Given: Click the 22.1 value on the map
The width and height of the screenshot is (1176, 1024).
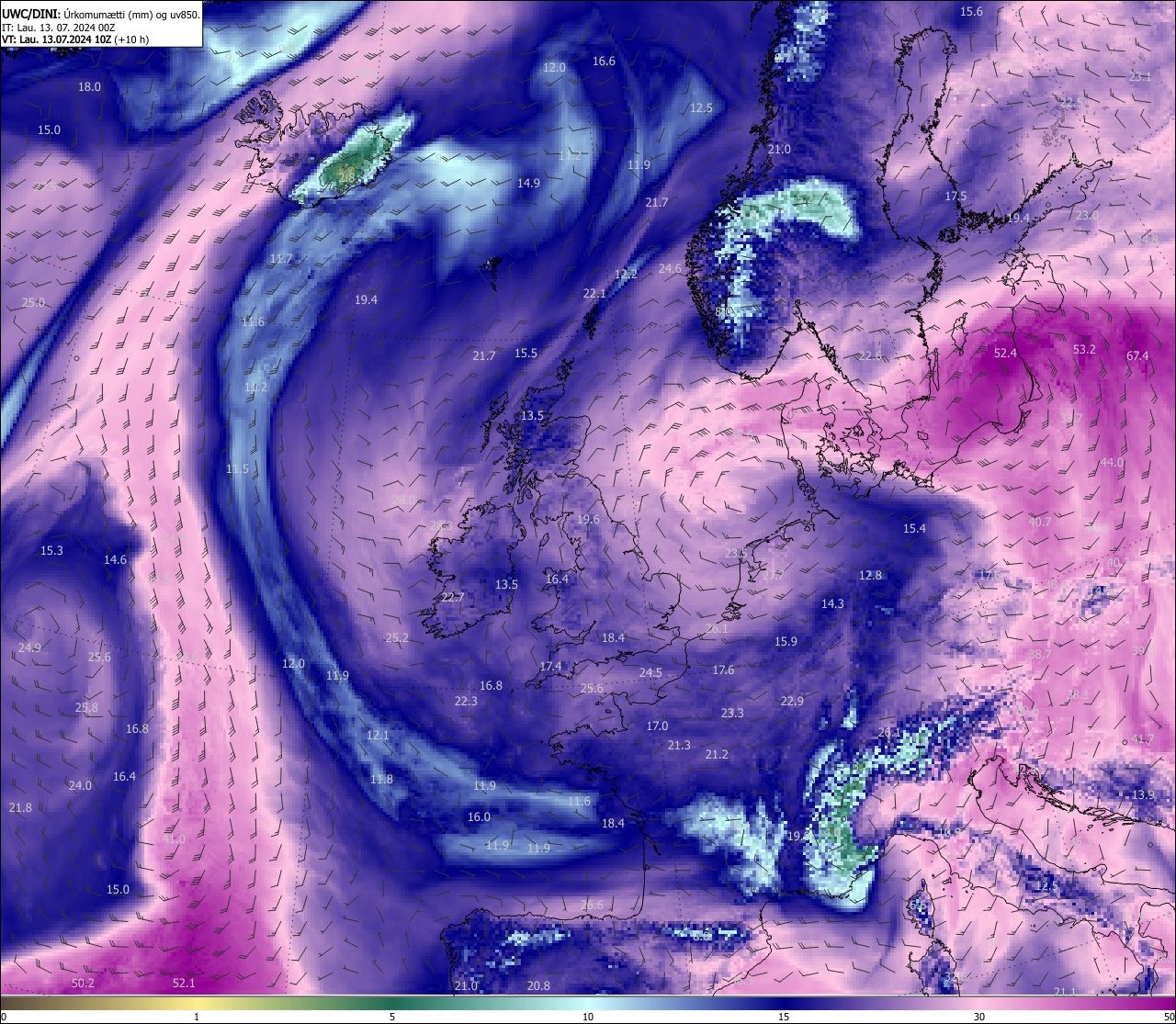Looking at the screenshot, I should (x=594, y=293).
